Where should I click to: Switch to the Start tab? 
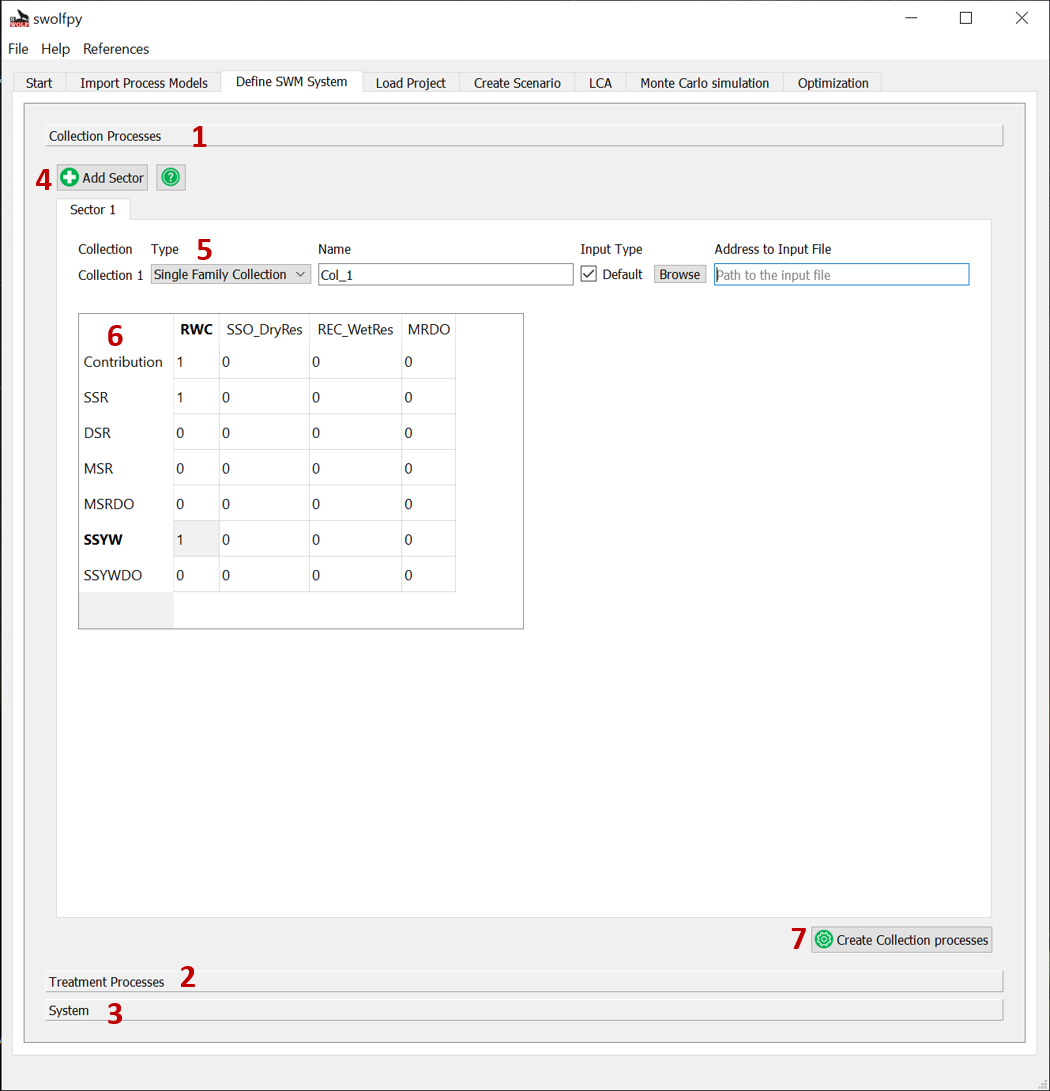tap(39, 83)
